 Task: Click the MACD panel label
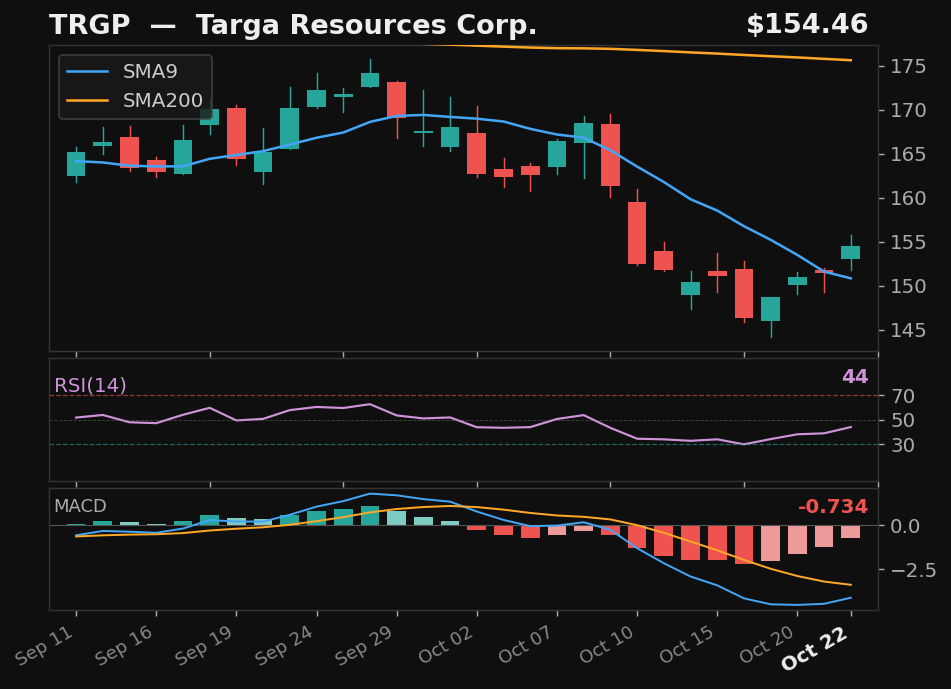80,506
